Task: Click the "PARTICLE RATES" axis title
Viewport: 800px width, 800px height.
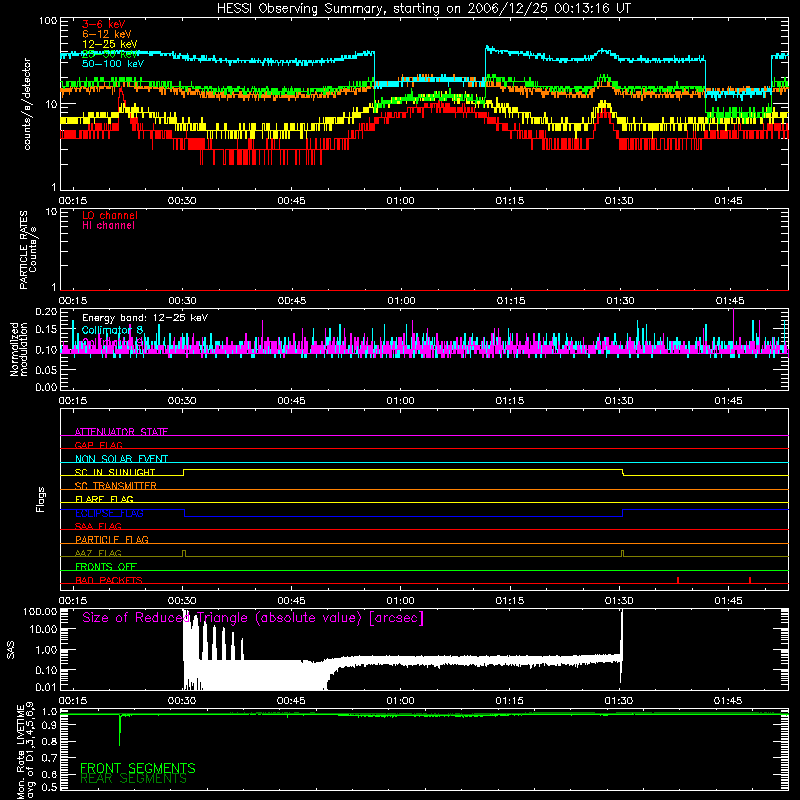Action: pyautogui.click(x=23, y=250)
